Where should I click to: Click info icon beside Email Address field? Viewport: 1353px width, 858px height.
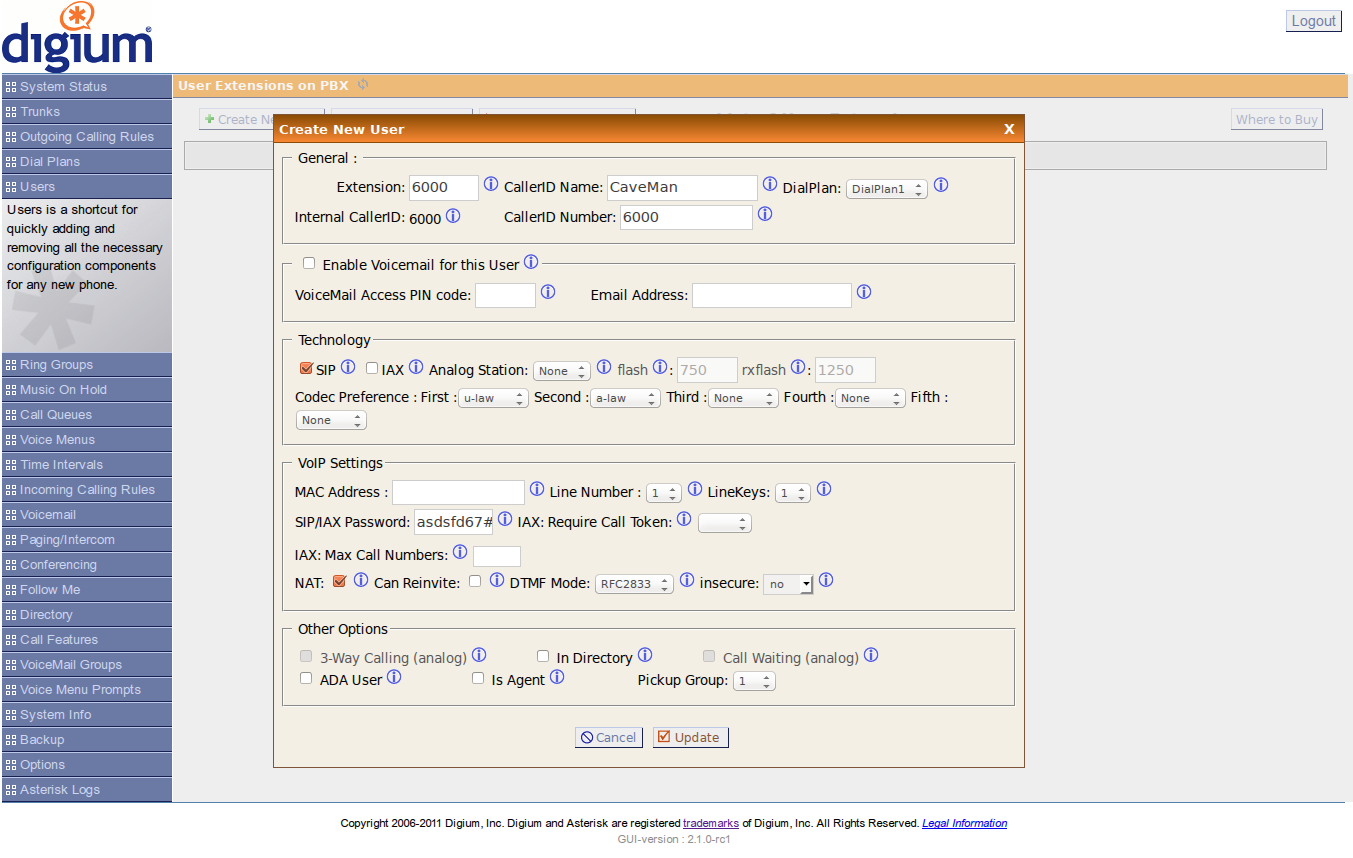click(864, 293)
